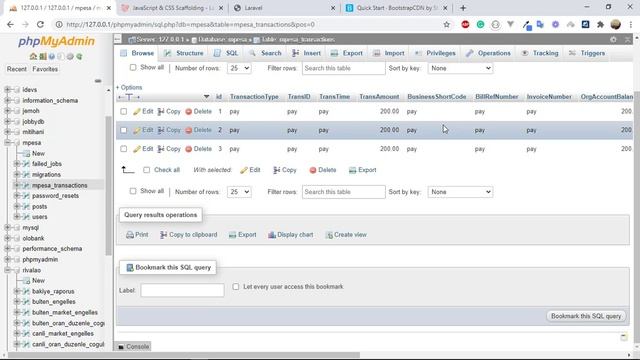Click the browser address bar URL
The image size is (640, 360).
click(x=190, y=24)
